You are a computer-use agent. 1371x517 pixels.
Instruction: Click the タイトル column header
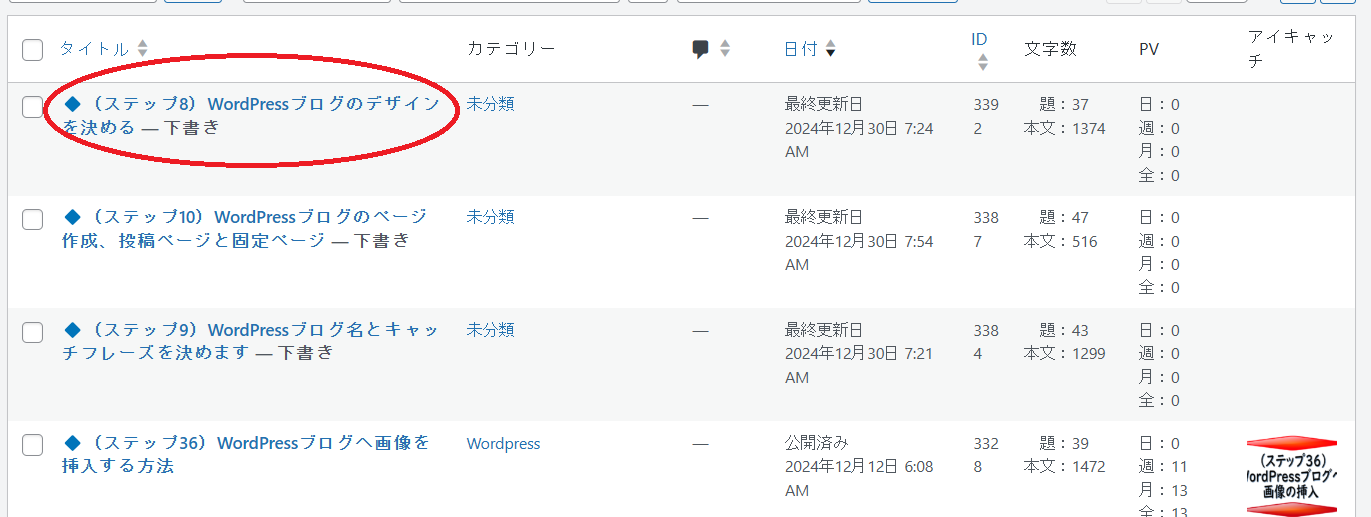[94, 49]
